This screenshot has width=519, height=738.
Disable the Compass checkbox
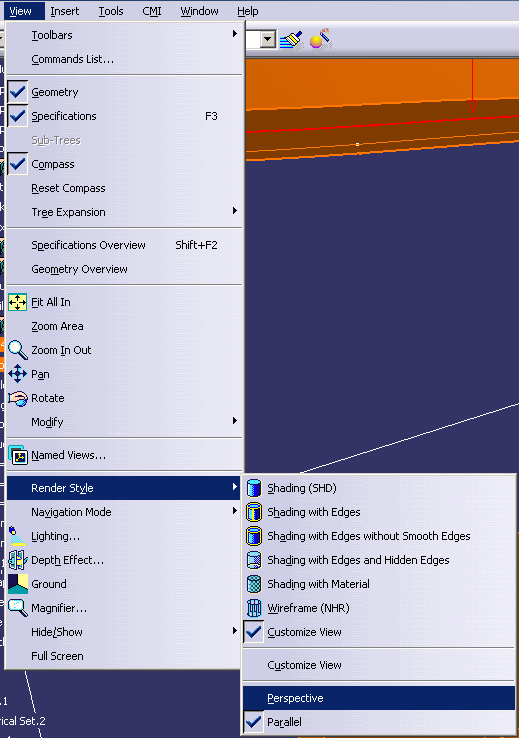[x=17, y=164]
